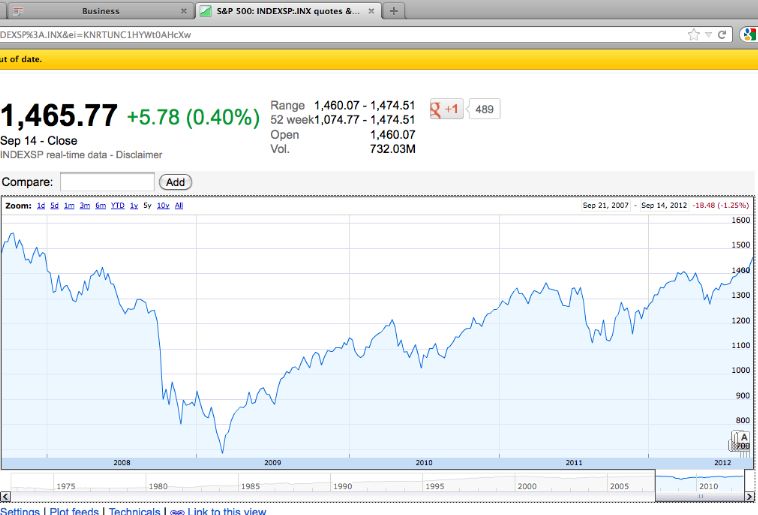Set chart zoom to 6m
758x515 pixels.
100,206
